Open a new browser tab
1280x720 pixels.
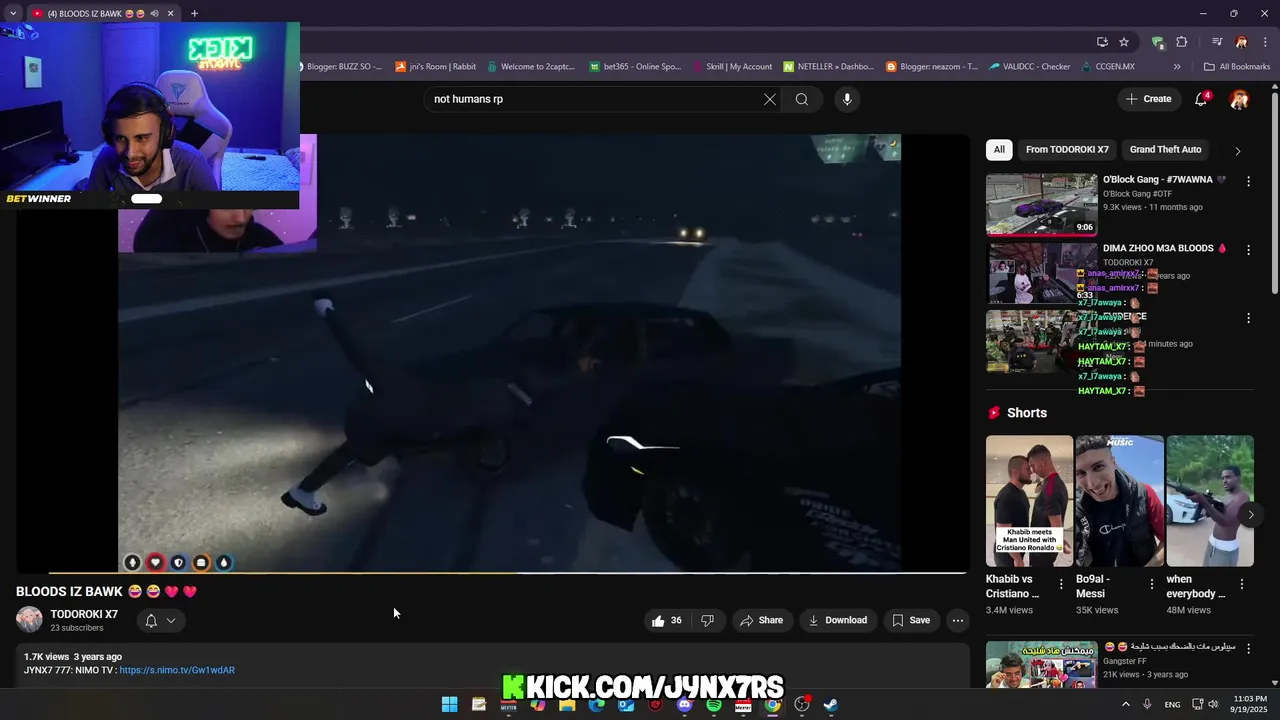[x=194, y=14]
